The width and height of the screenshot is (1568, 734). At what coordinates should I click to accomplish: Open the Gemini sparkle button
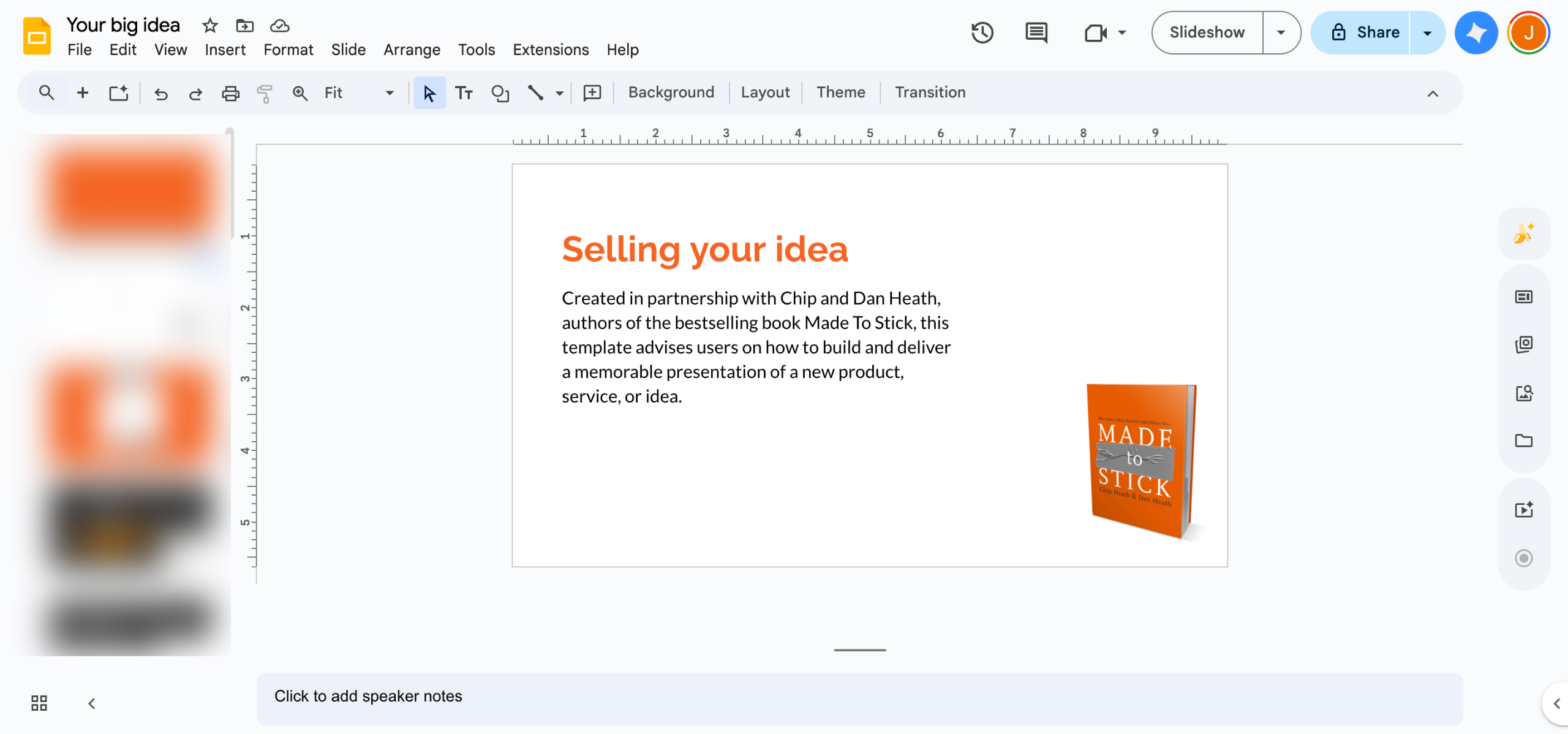(x=1476, y=32)
